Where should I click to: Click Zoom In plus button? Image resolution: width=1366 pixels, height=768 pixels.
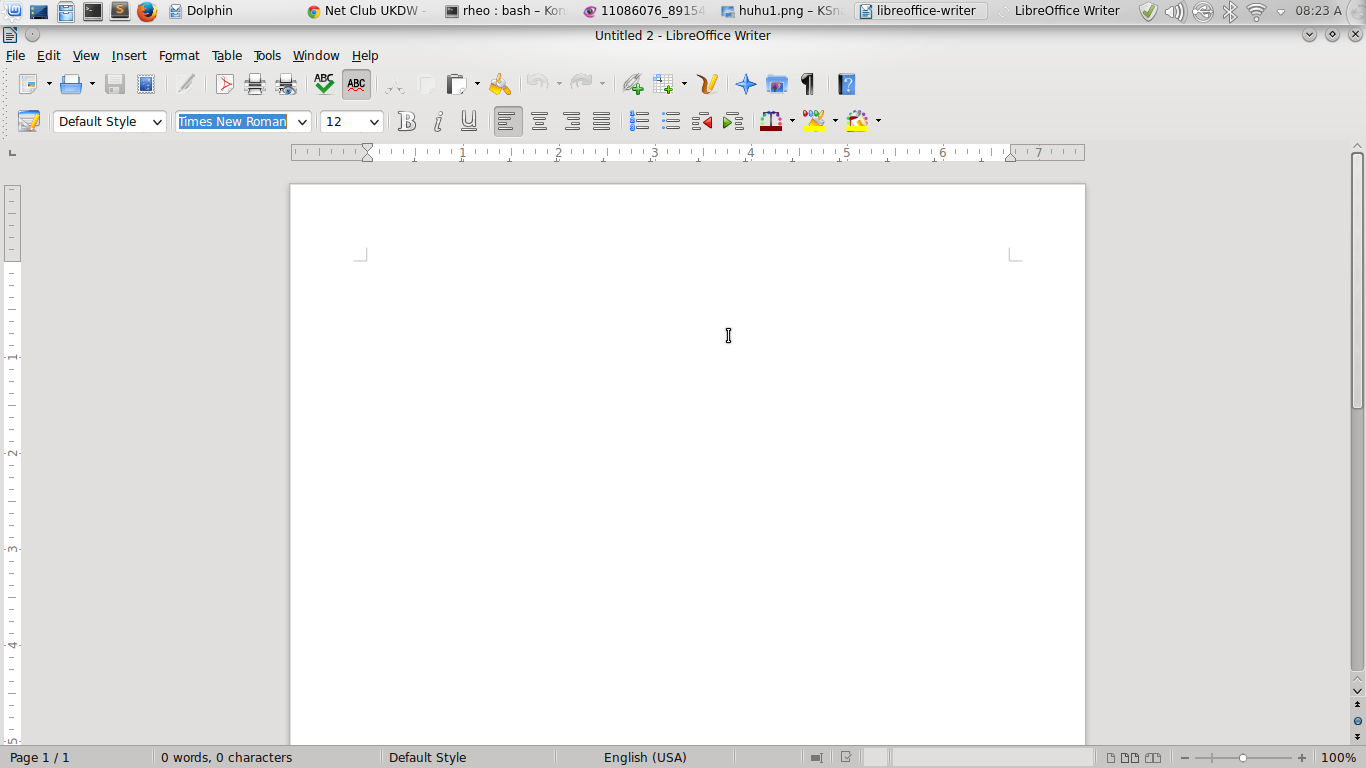(x=1302, y=757)
